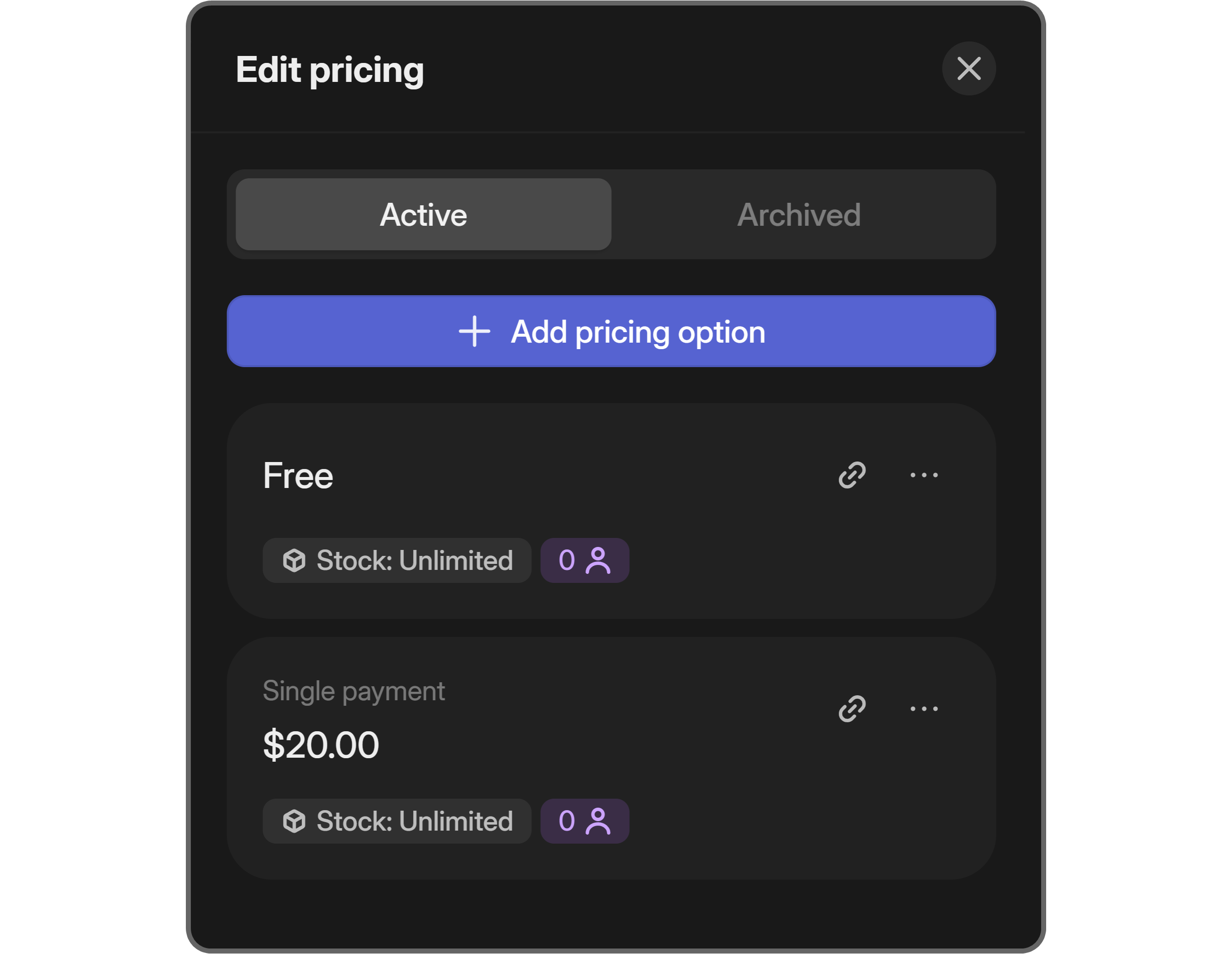Close the Edit pricing dialog
This screenshot has width=1232, height=954.
(x=969, y=69)
